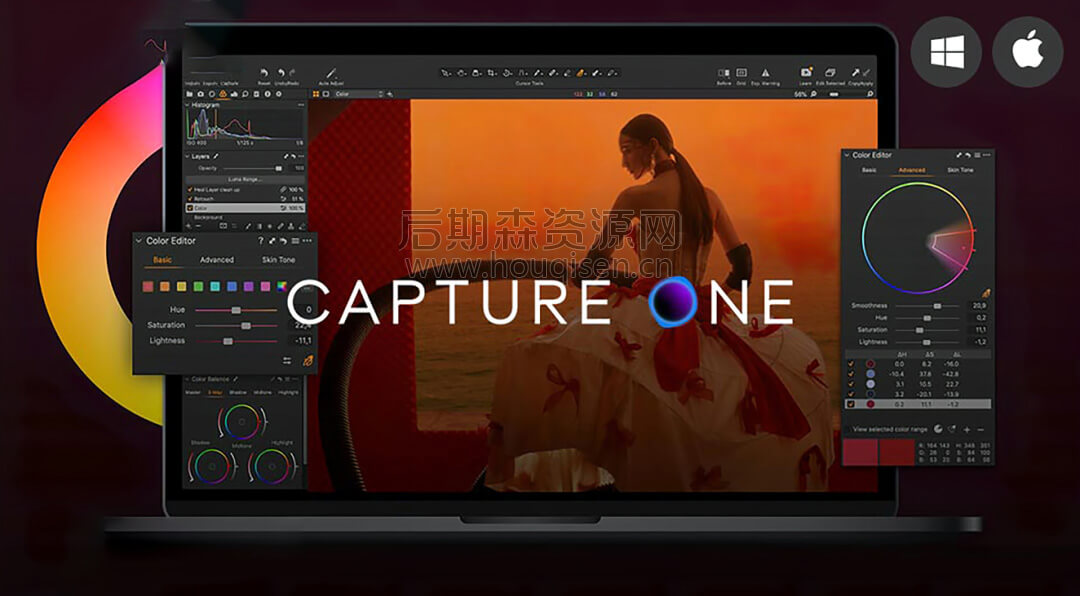Toggle the color row with 3.1, 10.5, 22.7
The height and width of the screenshot is (596, 1080).
[x=851, y=384]
